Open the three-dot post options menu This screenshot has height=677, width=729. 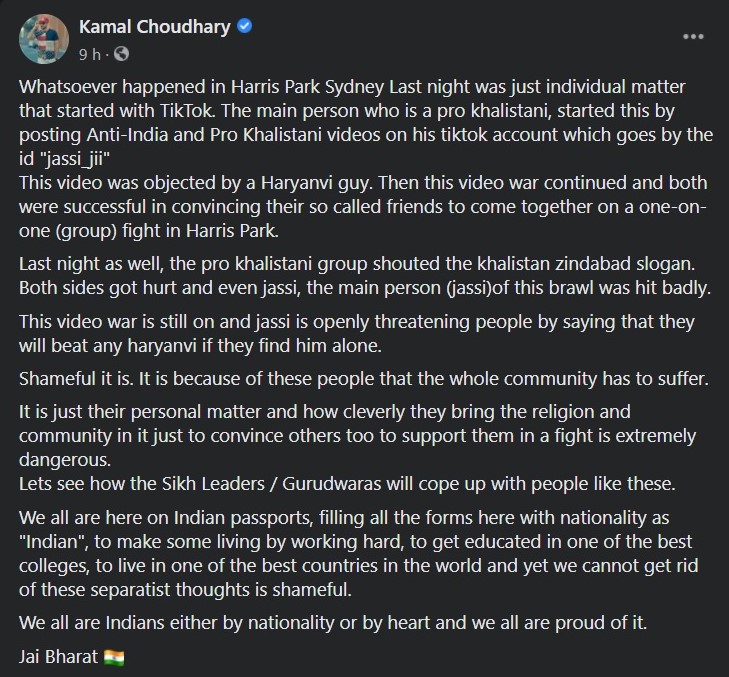693,38
